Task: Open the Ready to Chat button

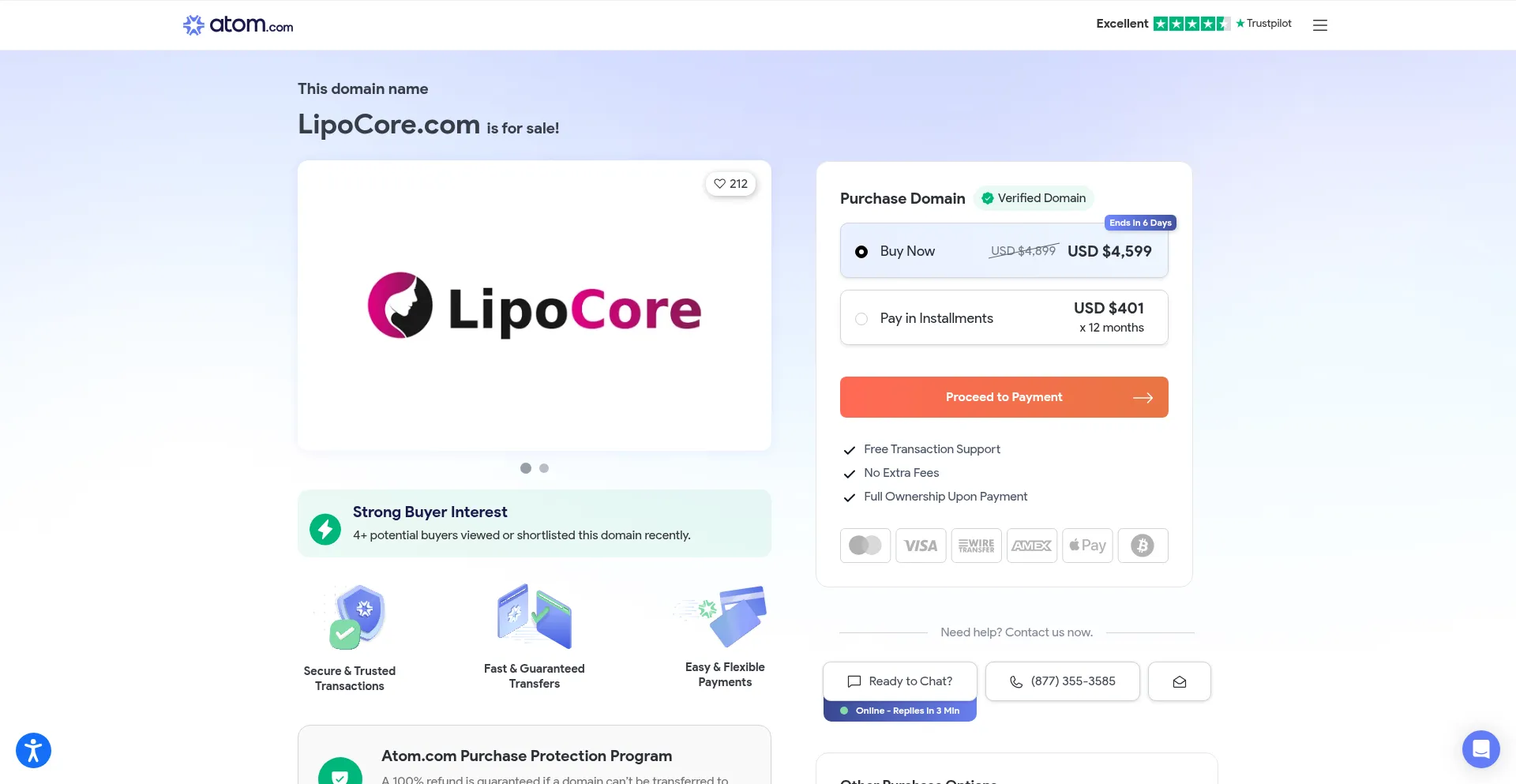Action: [899, 681]
